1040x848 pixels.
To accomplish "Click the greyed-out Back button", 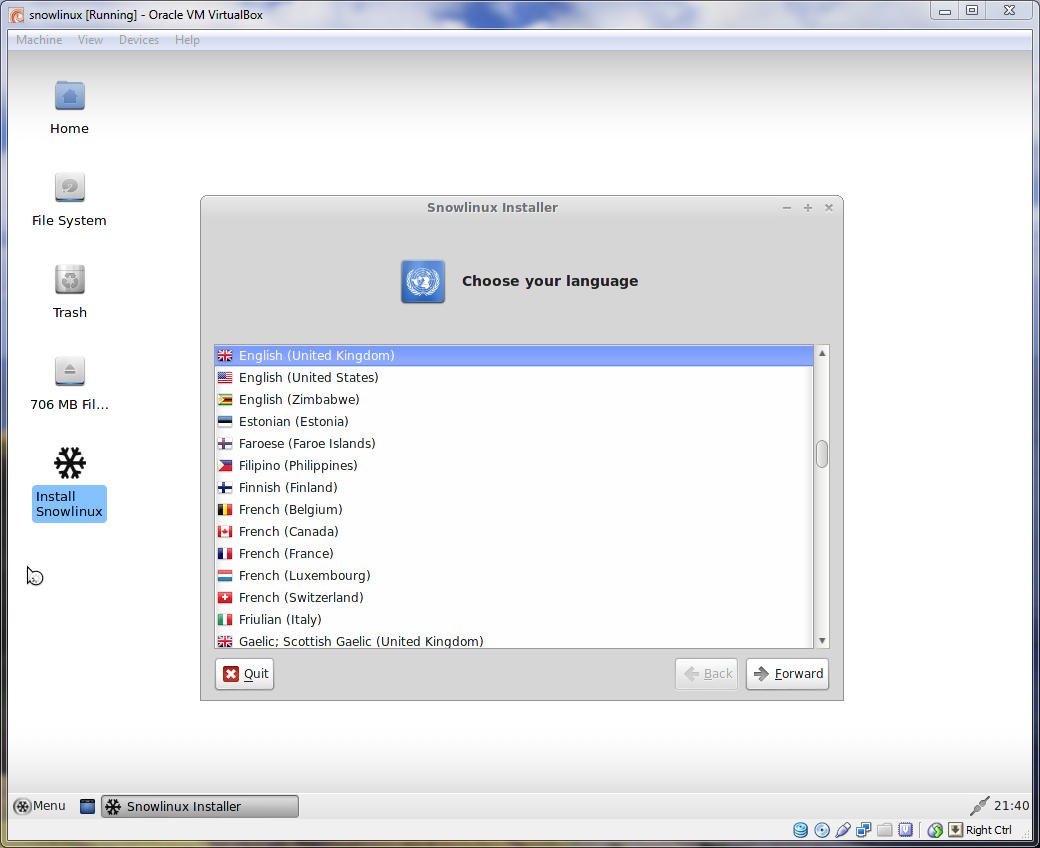I will point(706,674).
